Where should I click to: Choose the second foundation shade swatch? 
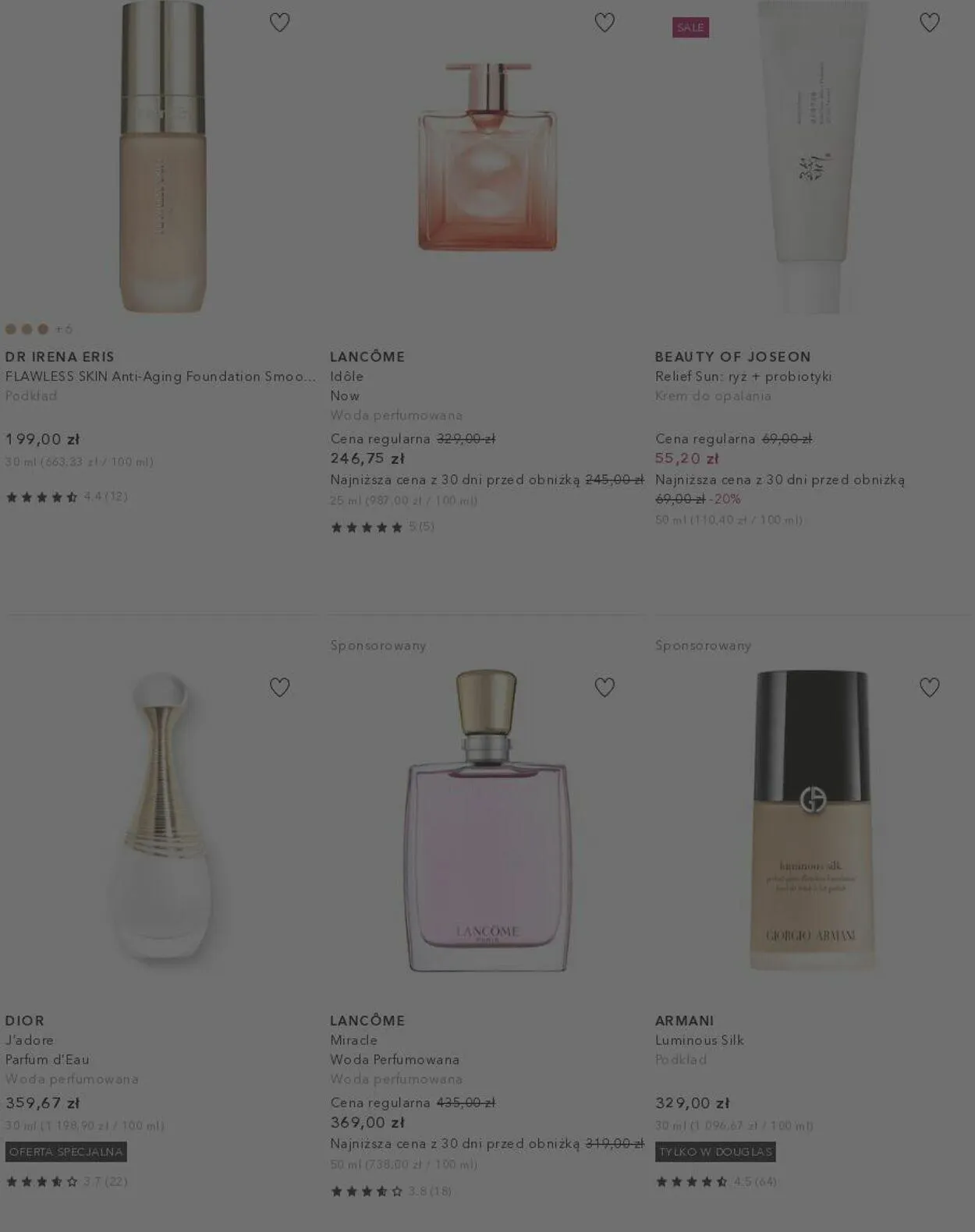[x=27, y=329]
